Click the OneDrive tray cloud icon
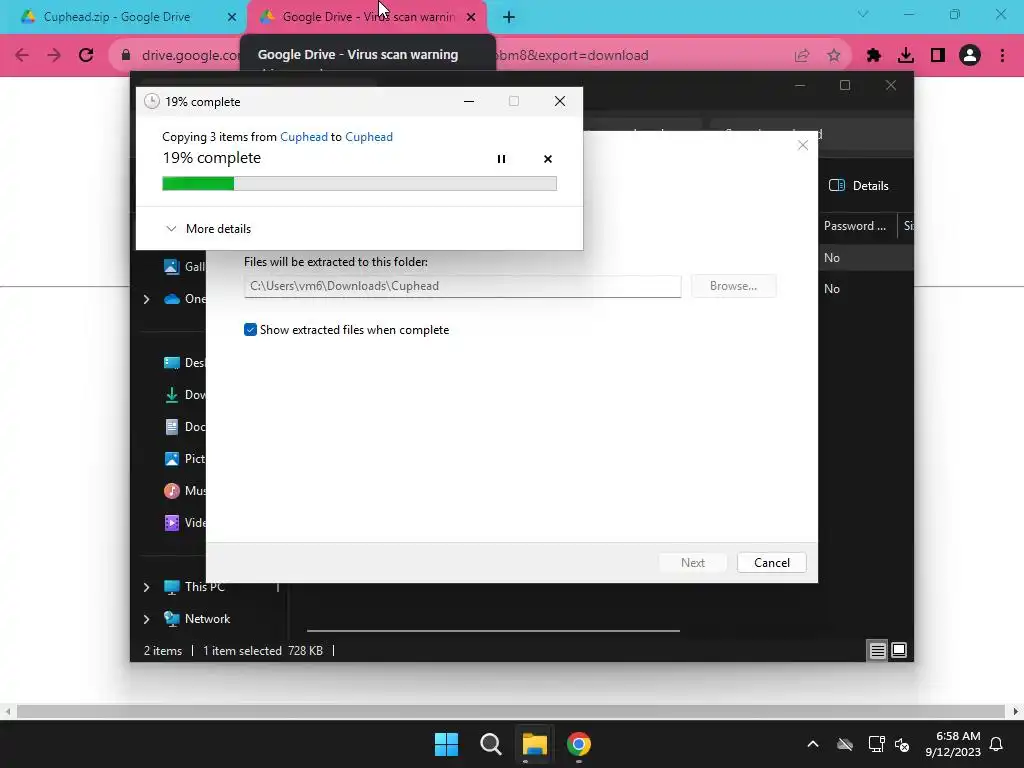The width and height of the screenshot is (1024, 768). click(845, 744)
